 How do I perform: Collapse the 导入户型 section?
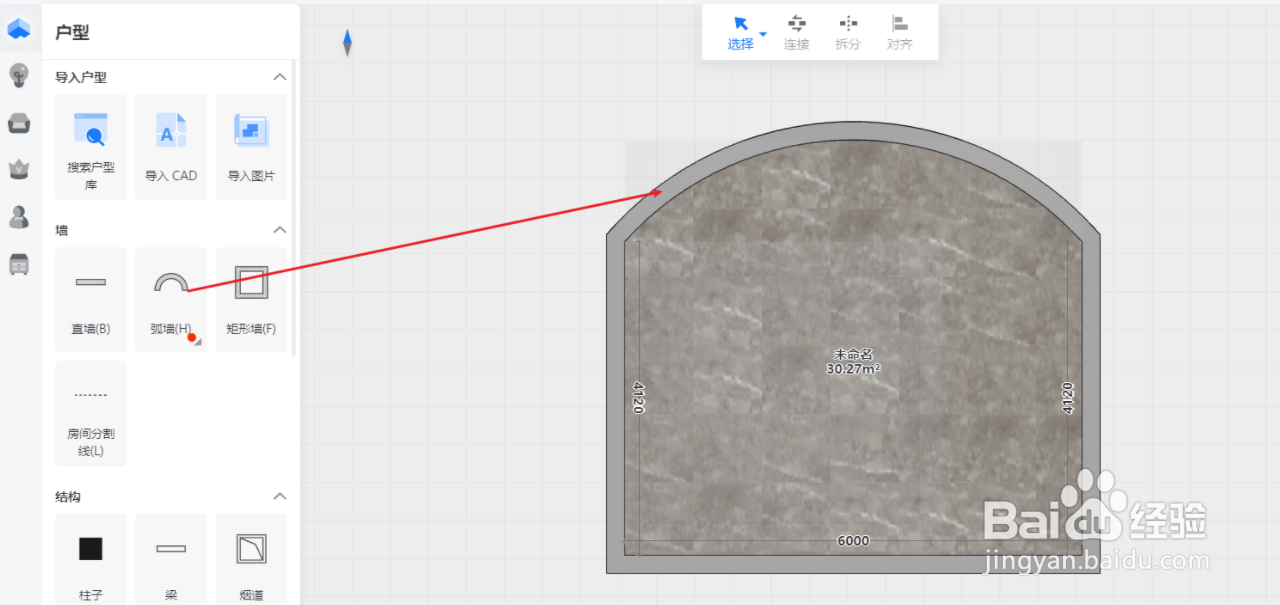coord(280,77)
